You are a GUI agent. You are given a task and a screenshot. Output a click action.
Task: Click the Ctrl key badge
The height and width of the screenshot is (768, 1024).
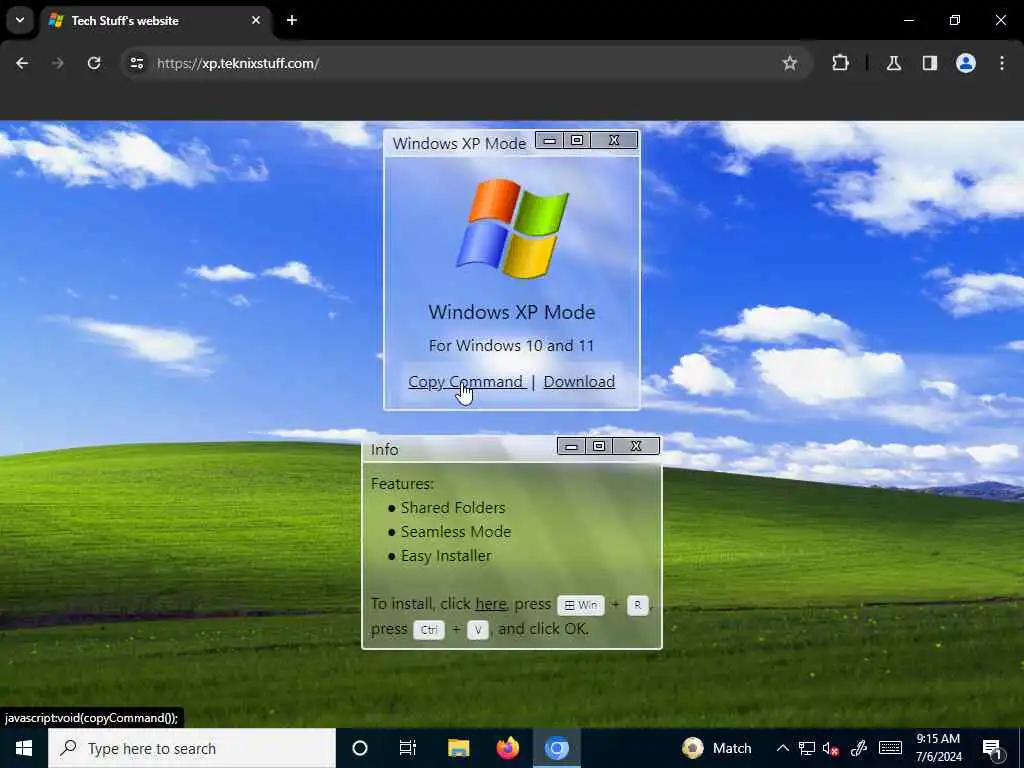coord(429,630)
